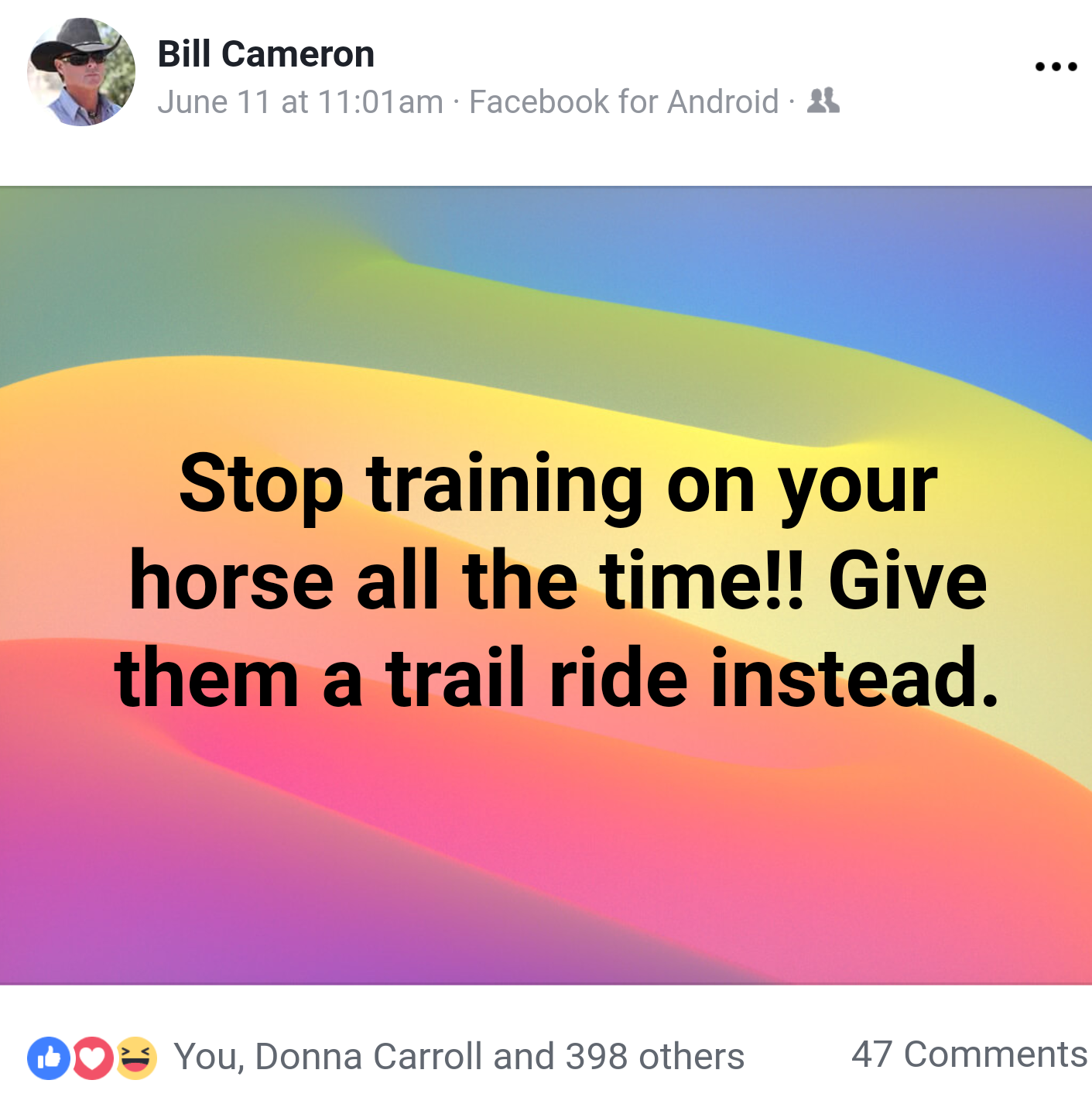
Task: Click Donna Carroll in the reactions summary
Action: pos(370,1057)
